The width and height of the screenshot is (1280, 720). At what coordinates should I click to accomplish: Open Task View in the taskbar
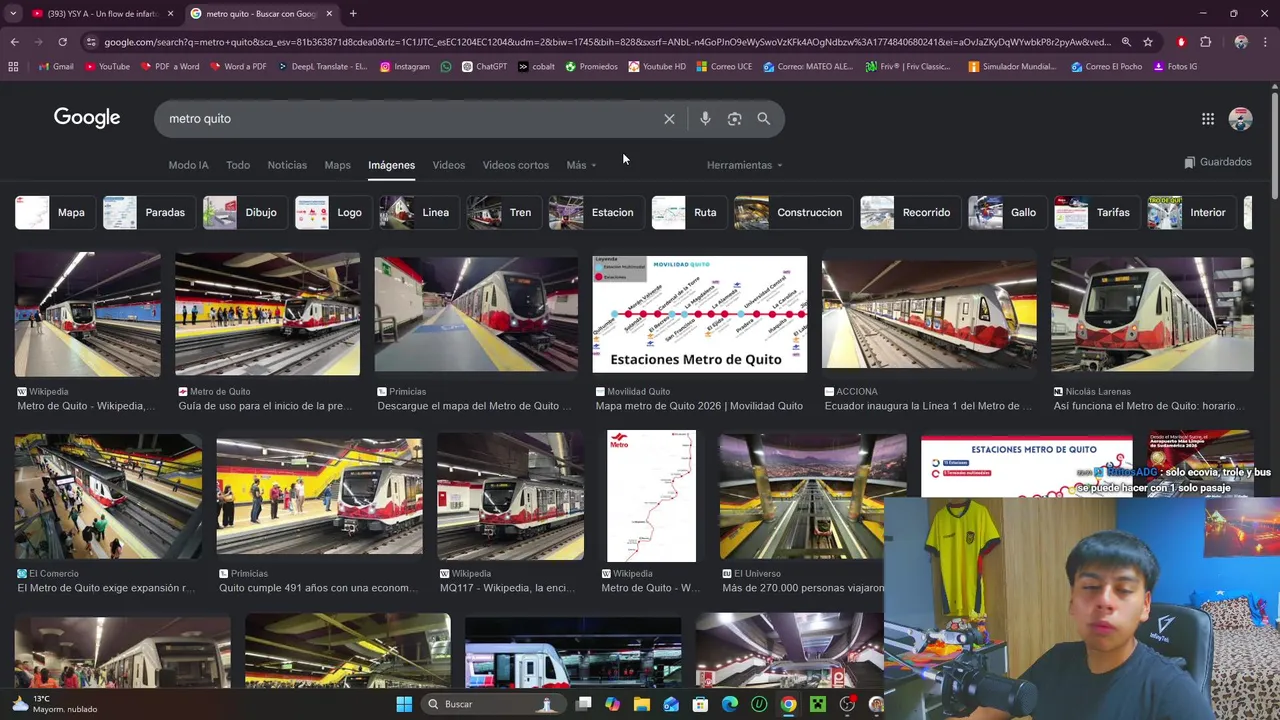583,704
